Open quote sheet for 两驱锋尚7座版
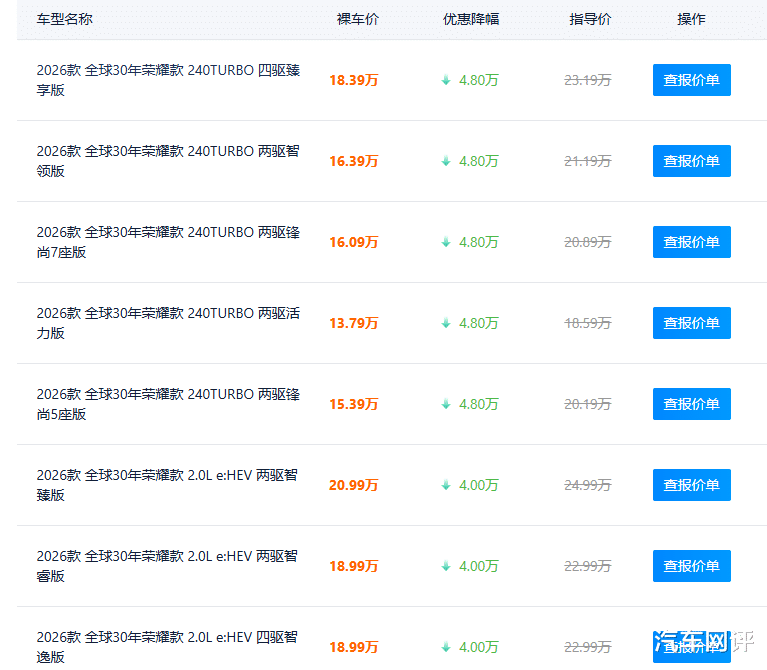This screenshot has width=767, height=670. pos(691,242)
